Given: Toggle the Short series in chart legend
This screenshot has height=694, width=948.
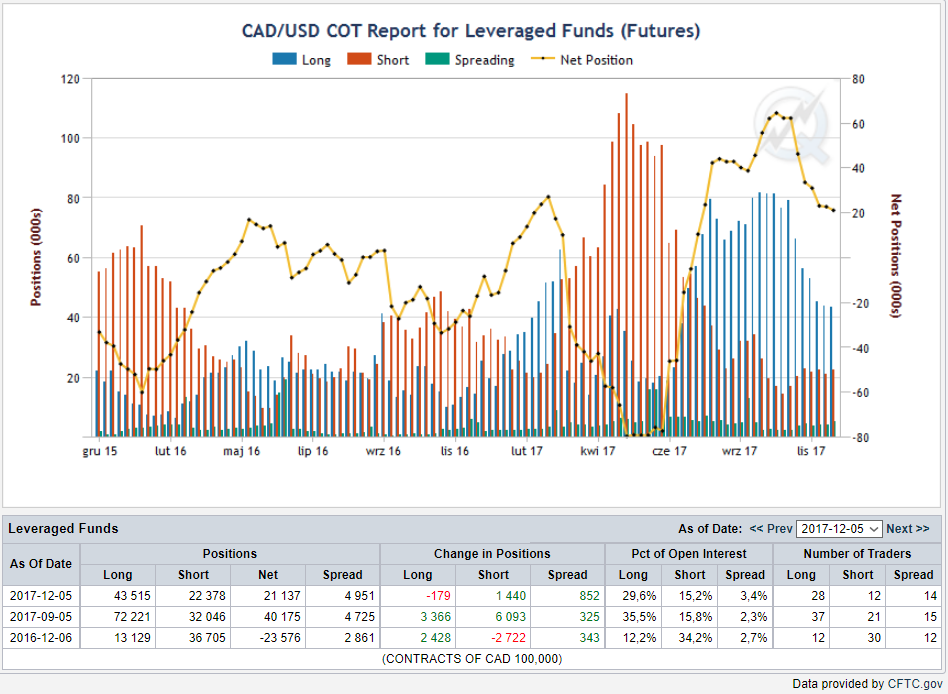Looking at the screenshot, I should click(x=378, y=60).
